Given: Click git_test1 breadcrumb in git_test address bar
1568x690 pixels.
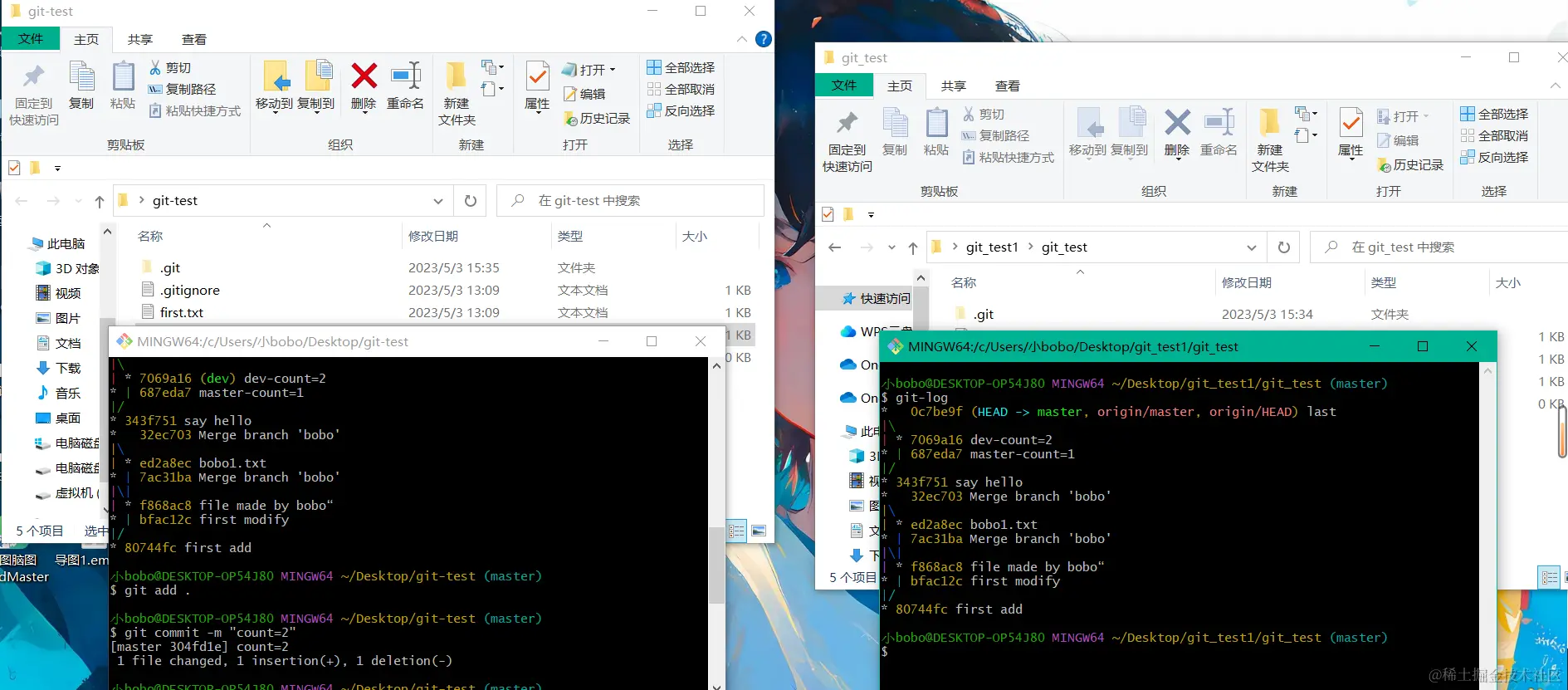Looking at the screenshot, I should point(992,247).
